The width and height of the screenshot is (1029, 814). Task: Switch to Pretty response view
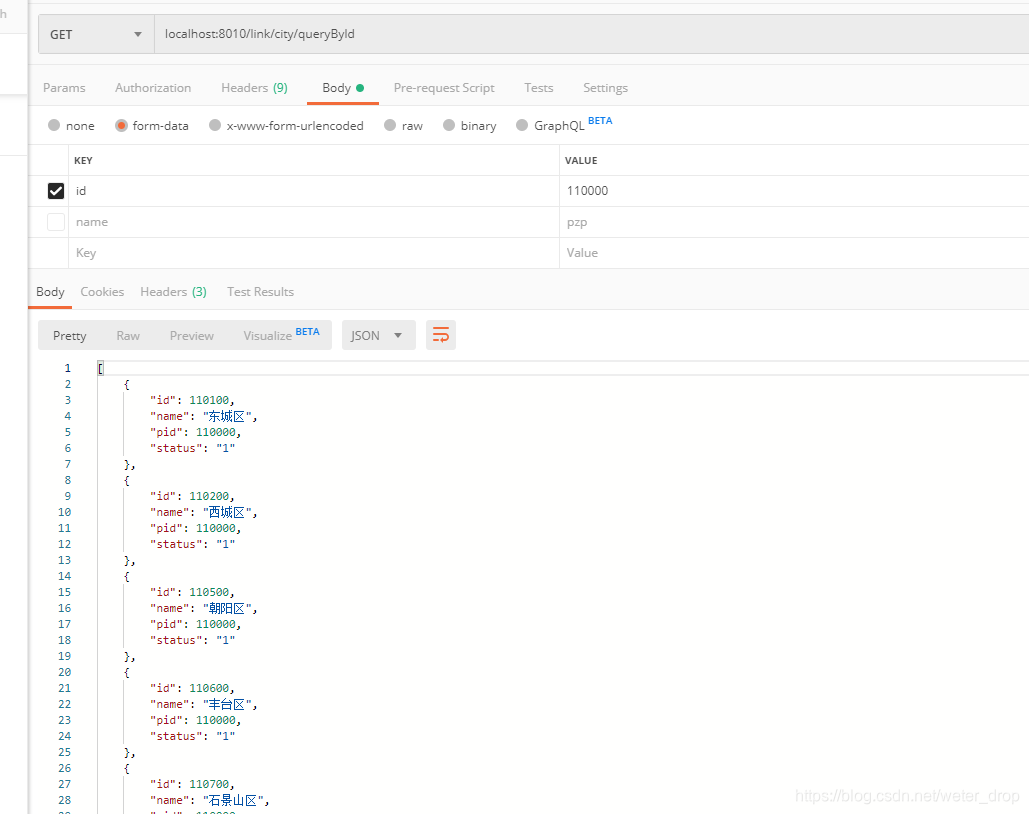tap(70, 335)
